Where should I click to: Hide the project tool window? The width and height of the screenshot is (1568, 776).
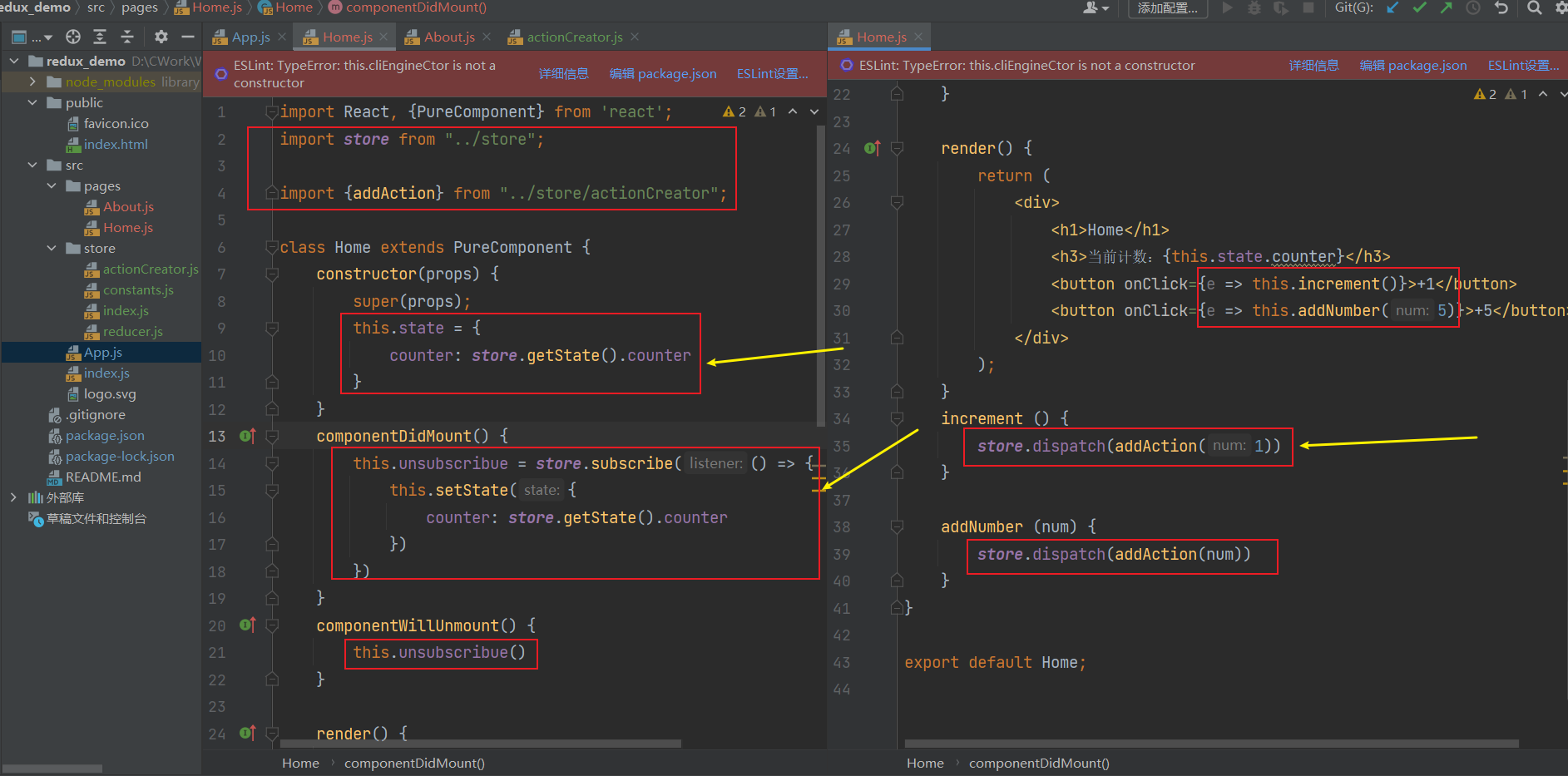click(x=188, y=37)
